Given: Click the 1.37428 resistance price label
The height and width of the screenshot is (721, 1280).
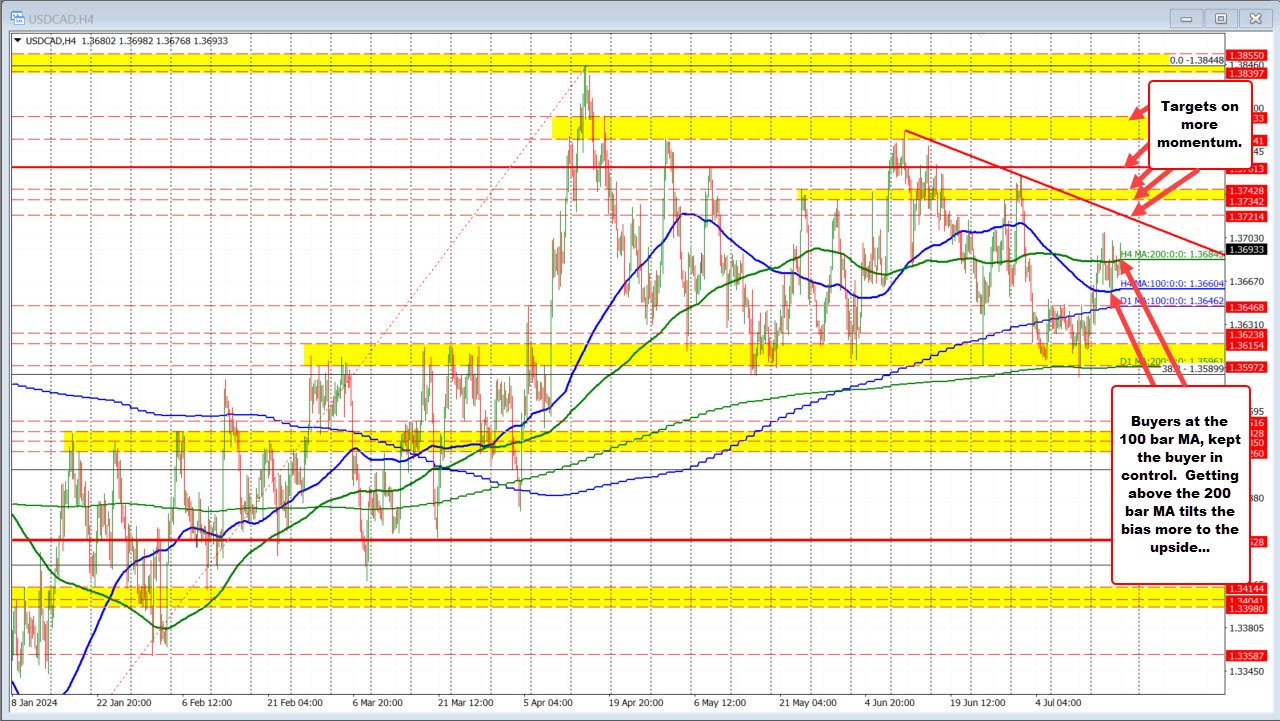Looking at the screenshot, I should click(1245, 191).
